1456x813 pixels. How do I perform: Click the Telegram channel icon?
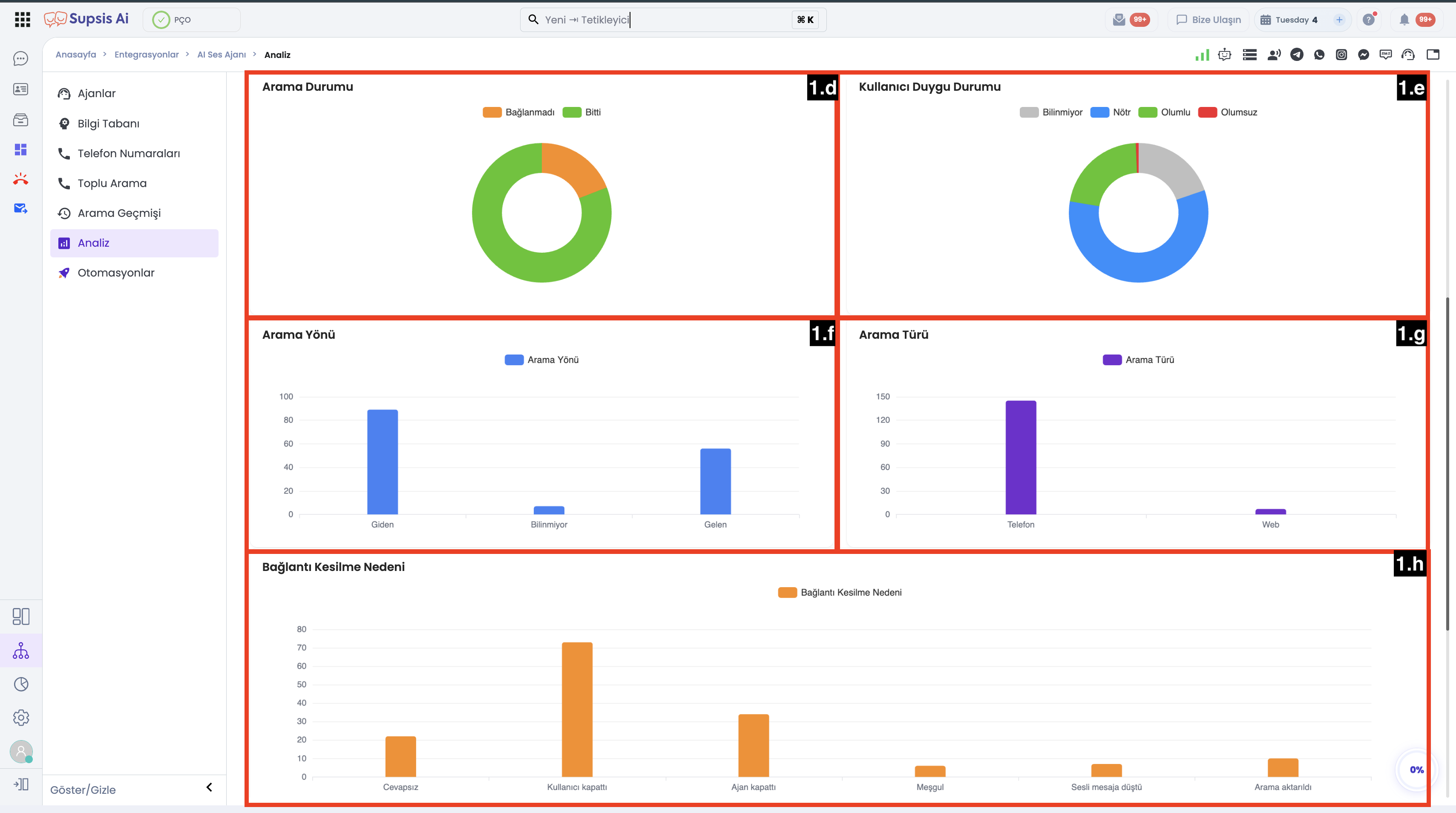click(1297, 55)
